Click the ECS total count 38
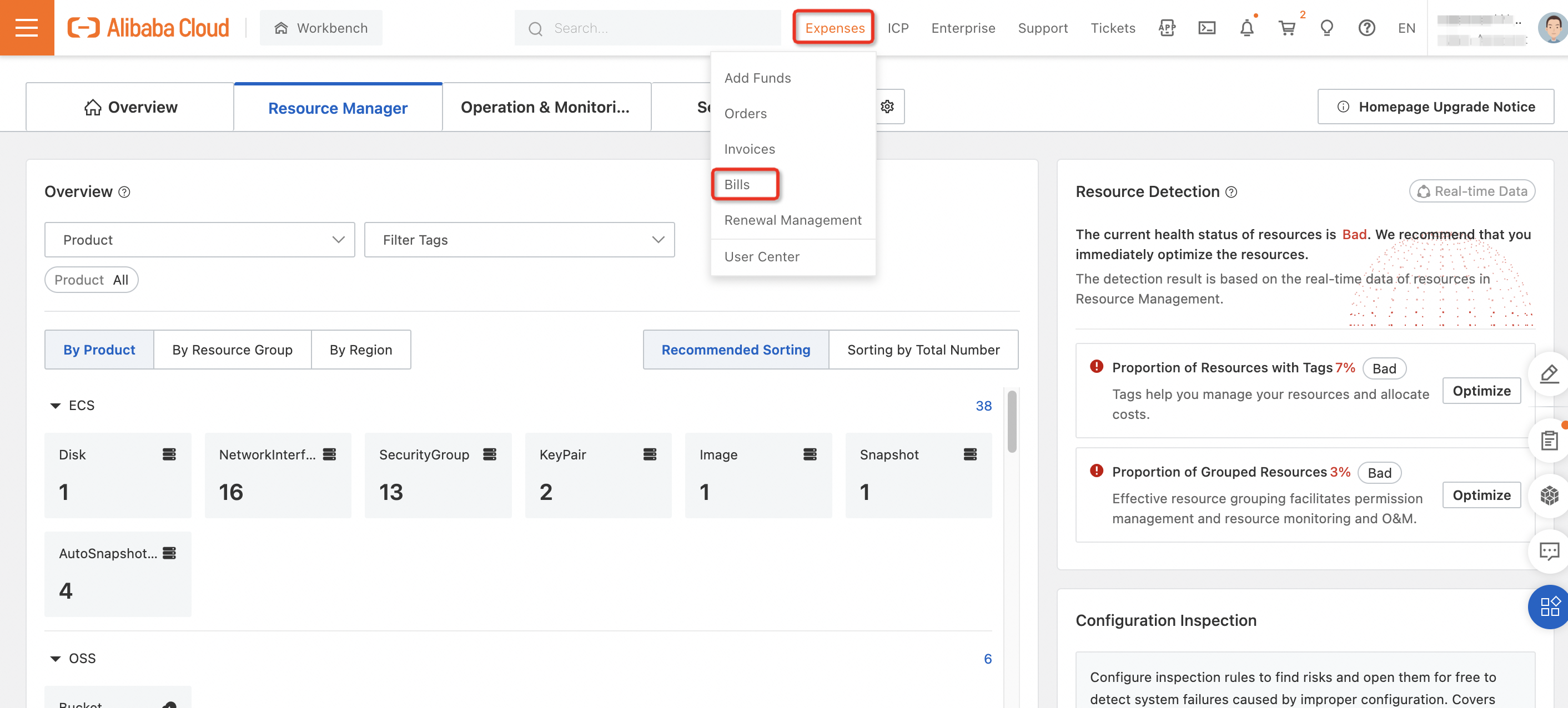 click(984, 406)
